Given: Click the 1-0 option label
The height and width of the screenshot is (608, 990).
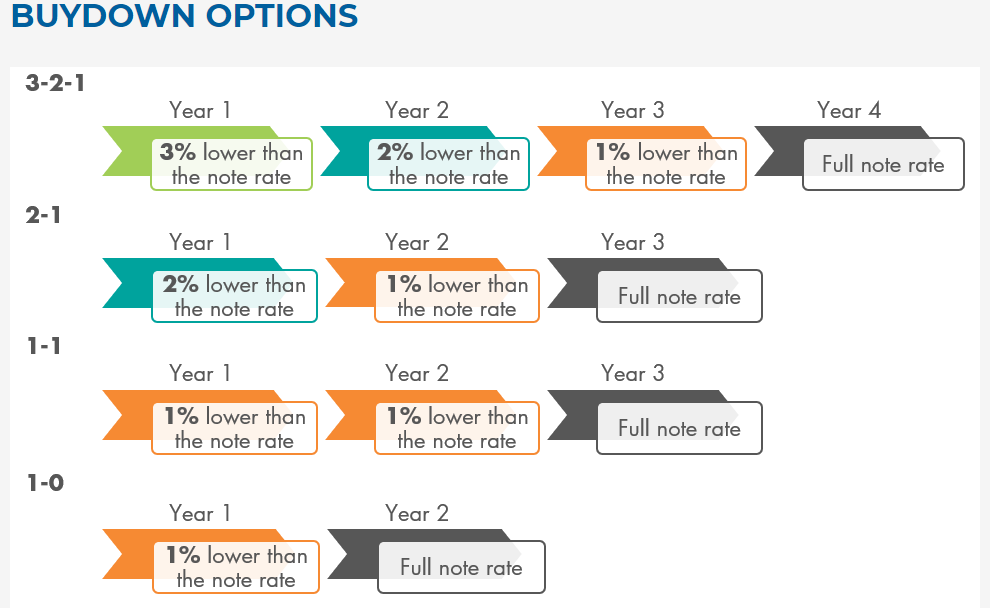Looking at the screenshot, I should pos(45,483).
